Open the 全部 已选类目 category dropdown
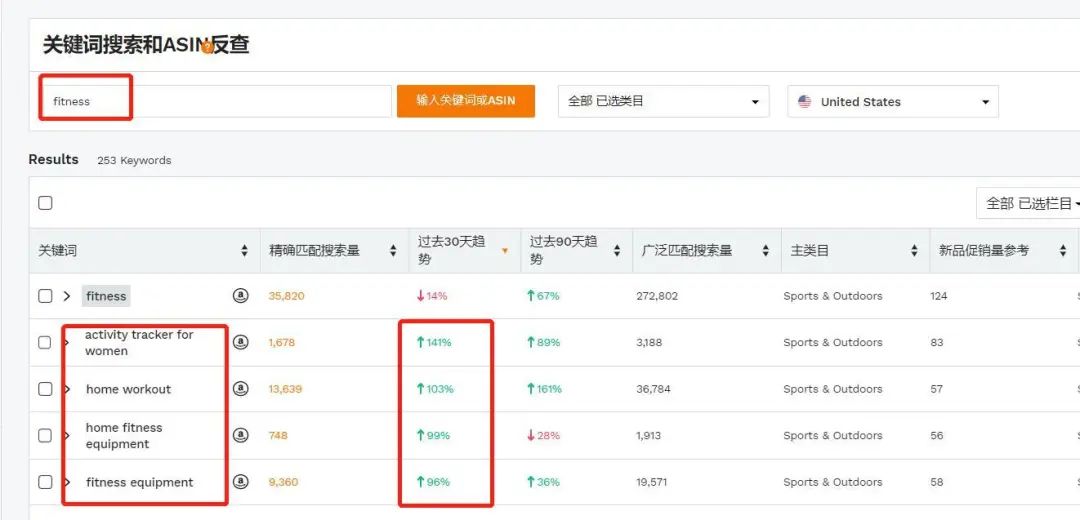The image size is (1080, 520). [x=663, y=101]
